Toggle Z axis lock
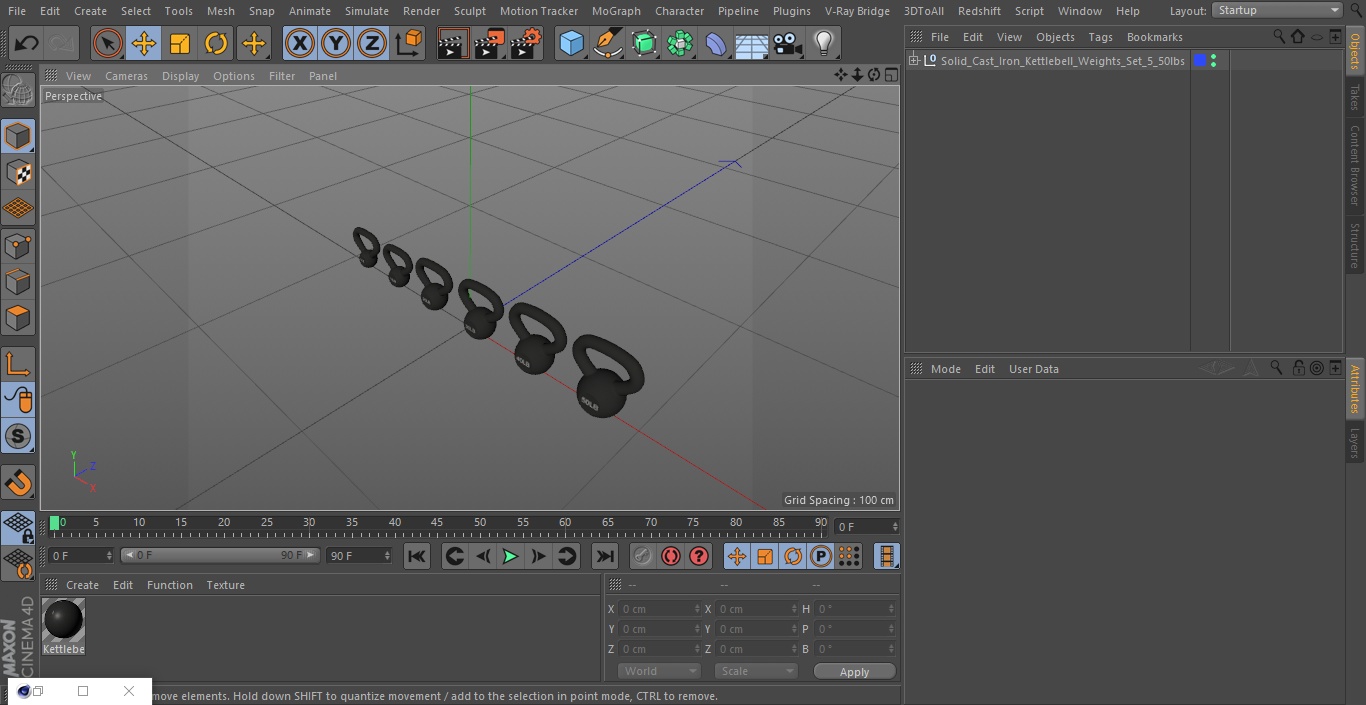The image size is (1366, 705). pyautogui.click(x=372, y=43)
